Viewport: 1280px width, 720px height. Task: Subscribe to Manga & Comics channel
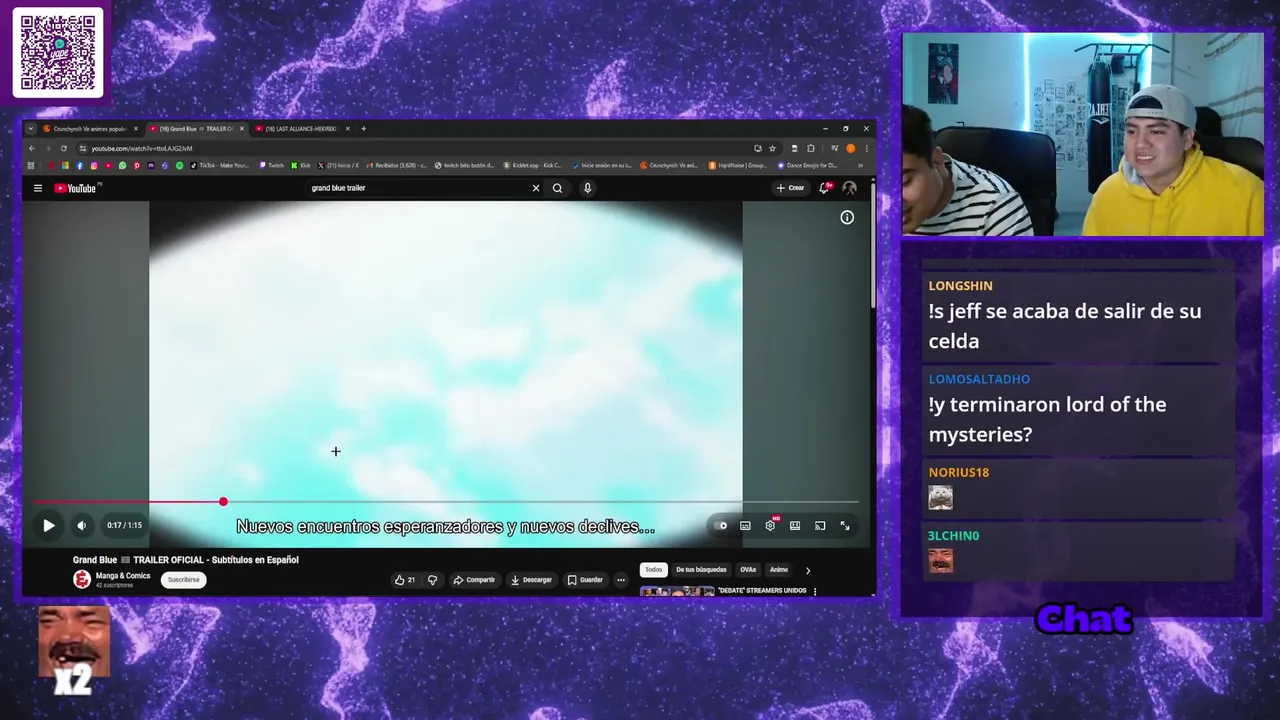[183, 580]
